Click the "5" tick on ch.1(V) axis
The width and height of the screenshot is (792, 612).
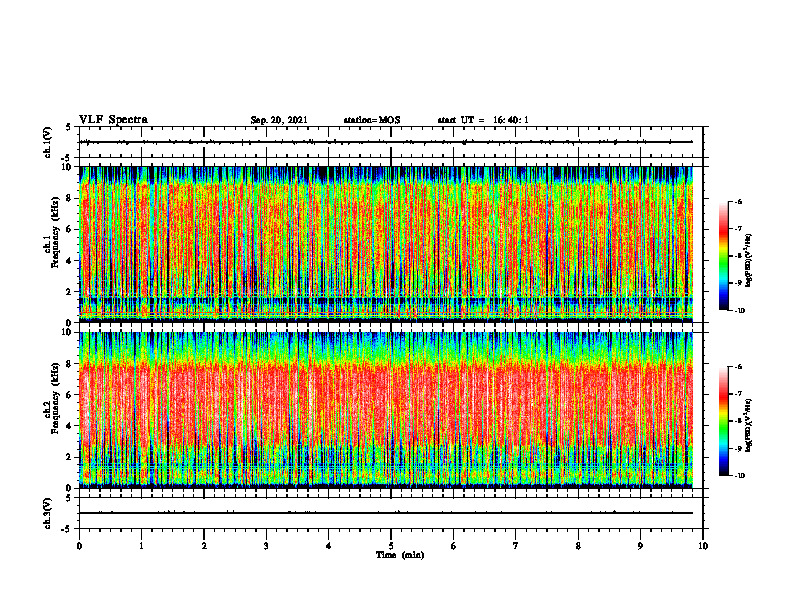click(68, 127)
